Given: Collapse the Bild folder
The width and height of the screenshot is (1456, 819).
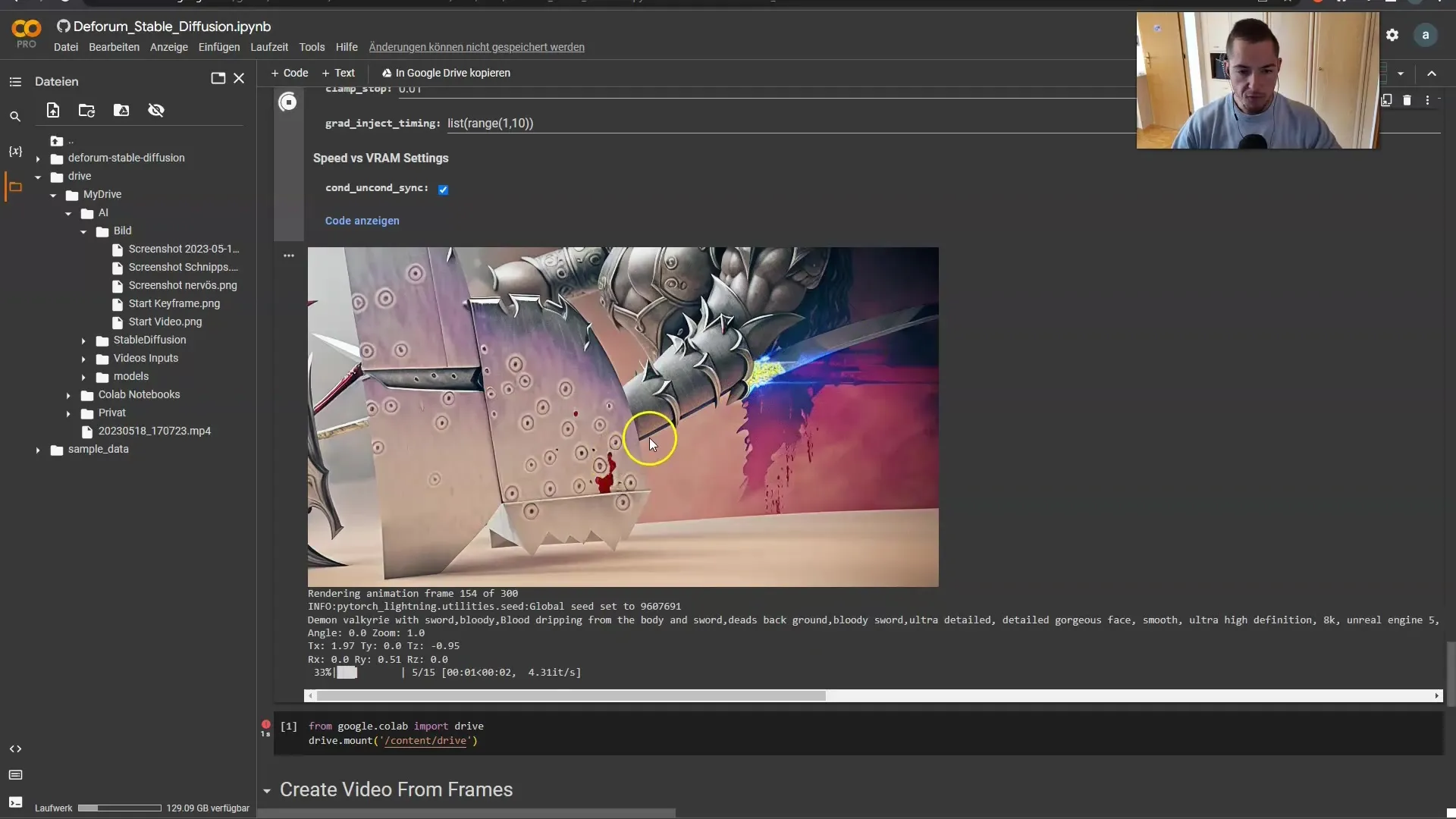Looking at the screenshot, I should pyautogui.click(x=83, y=231).
